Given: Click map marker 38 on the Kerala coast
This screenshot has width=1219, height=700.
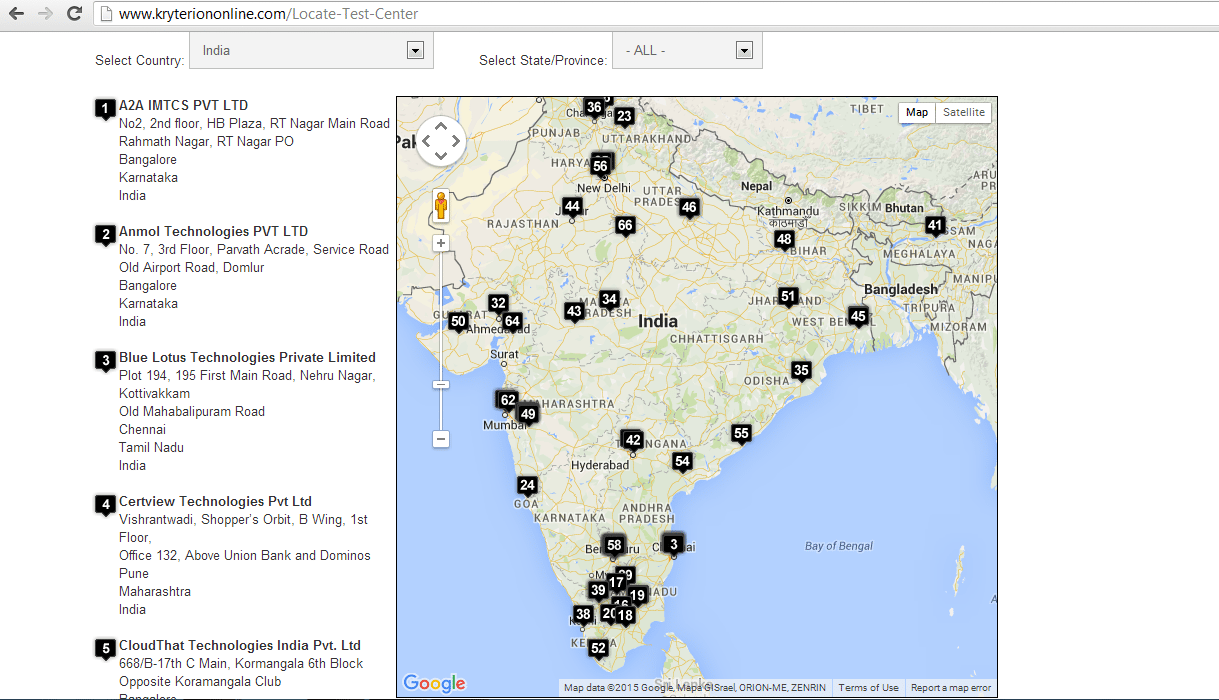Looking at the screenshot, I should pyautogui.click(x=583, y=615).
